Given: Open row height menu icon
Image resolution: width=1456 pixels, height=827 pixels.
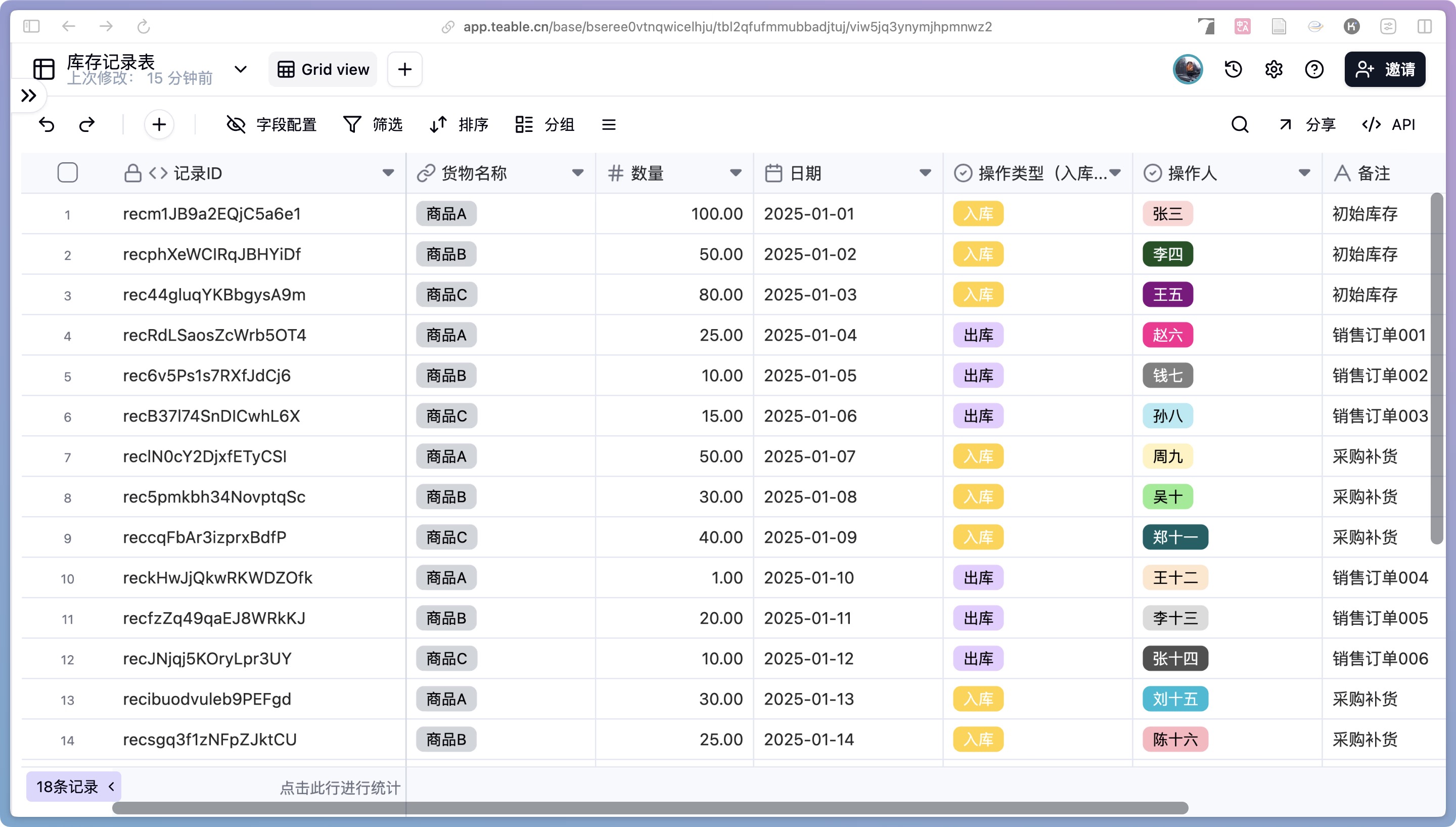Looking at the screenshot, I should pos(609,124).
